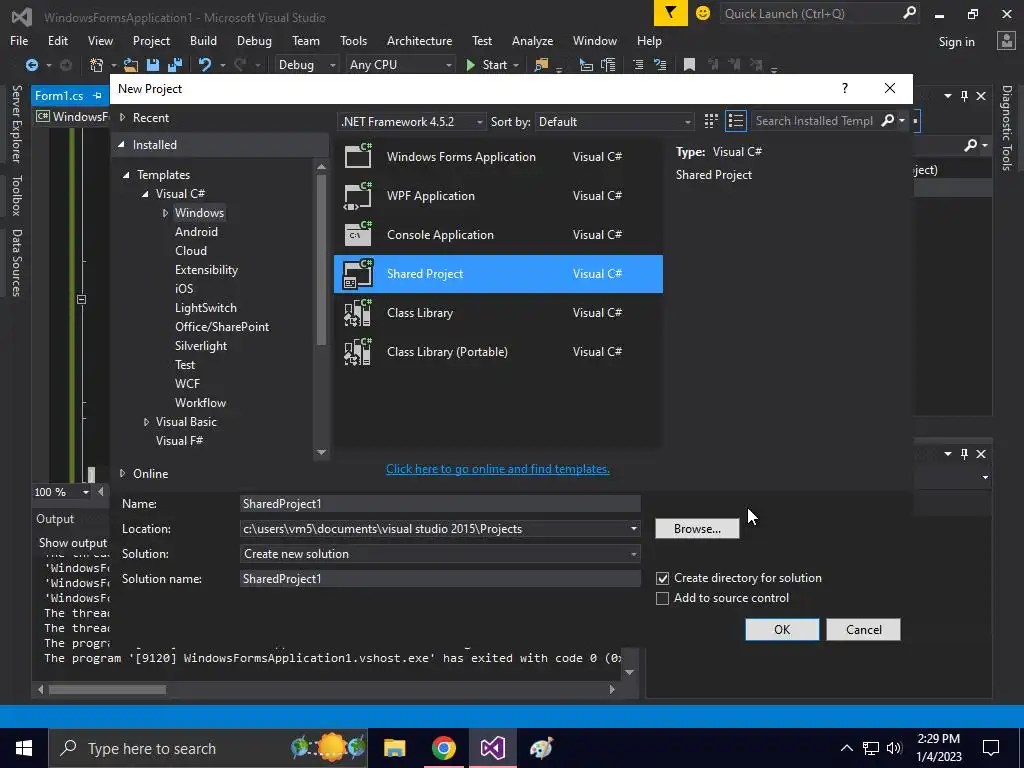Open the Build menu
This screenshot has height=768, width=1024.
[203, 40]
